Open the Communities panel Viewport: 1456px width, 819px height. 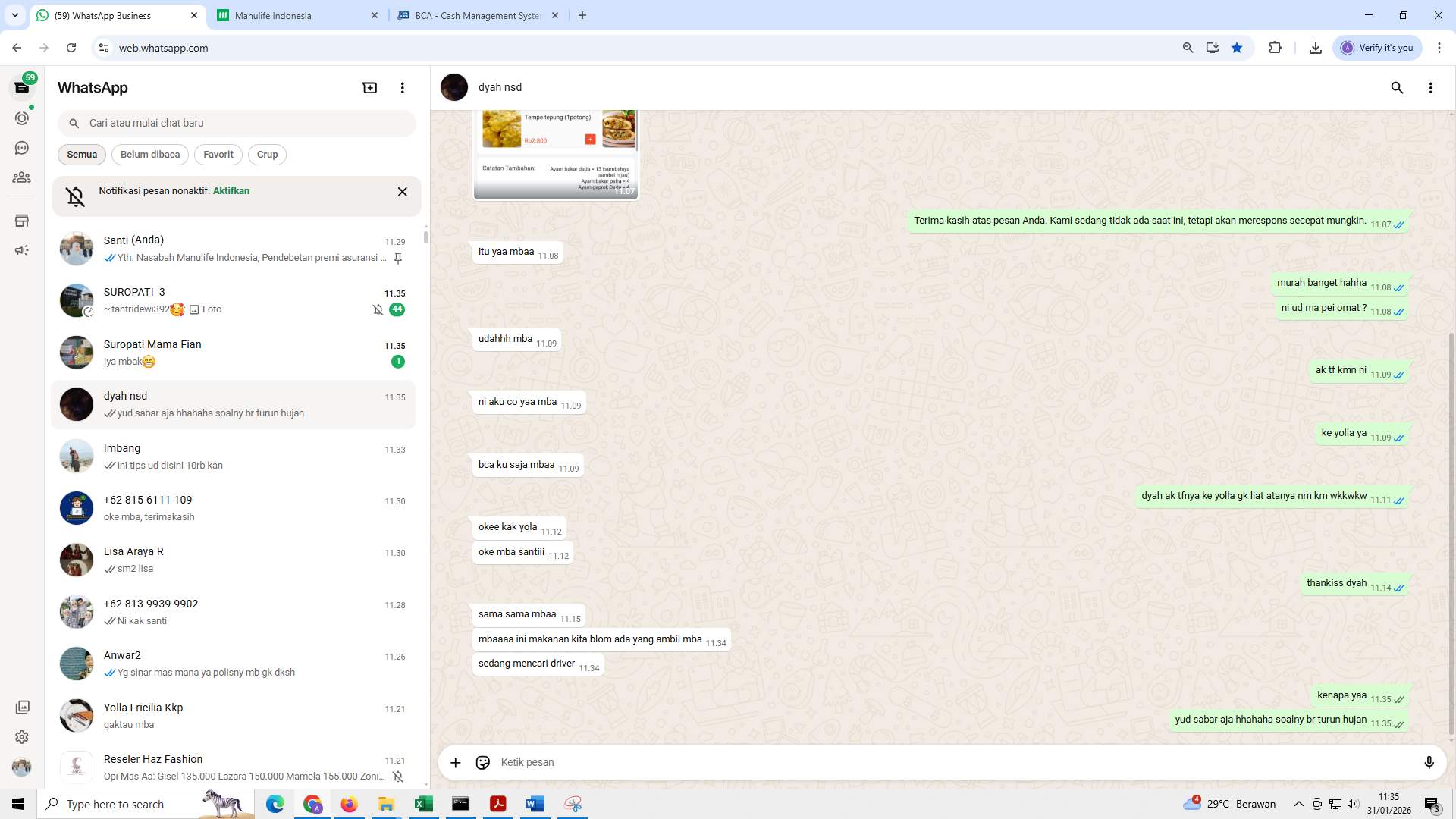pyautogui.click(x=22, y=177)
